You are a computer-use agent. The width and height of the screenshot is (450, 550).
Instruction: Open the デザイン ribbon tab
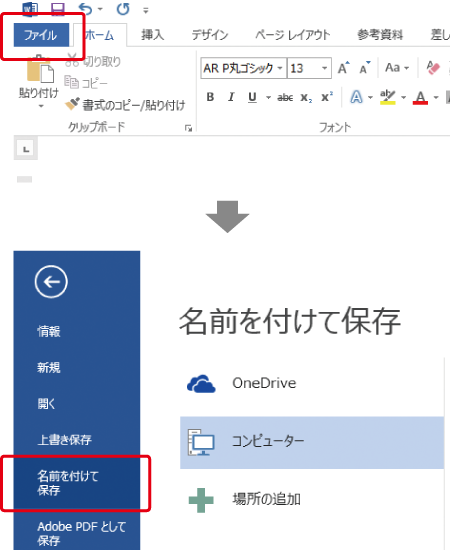click(x=210, y=35)
